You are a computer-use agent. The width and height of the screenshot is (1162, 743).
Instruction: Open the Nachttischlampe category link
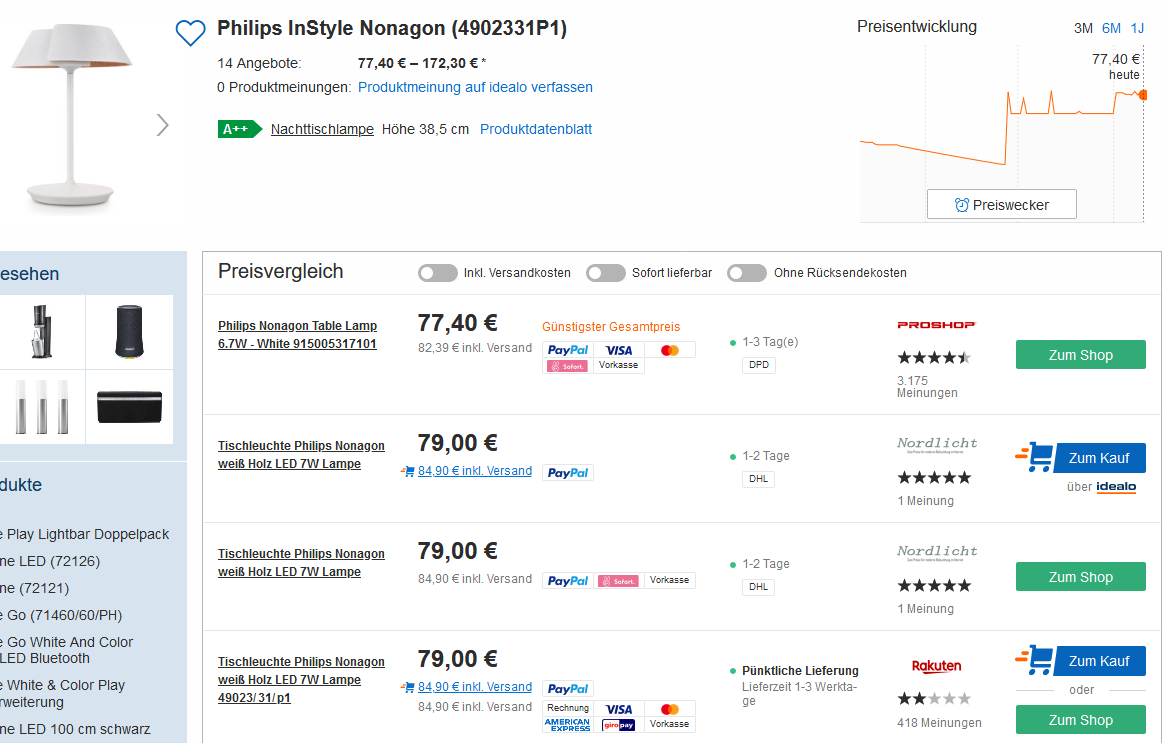[322, 129]
